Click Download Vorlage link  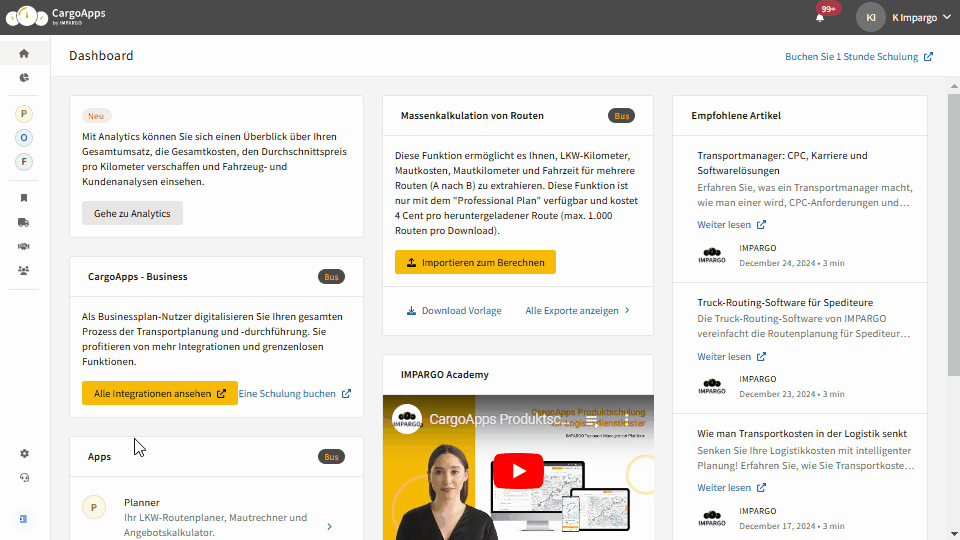tap(454, 310)
